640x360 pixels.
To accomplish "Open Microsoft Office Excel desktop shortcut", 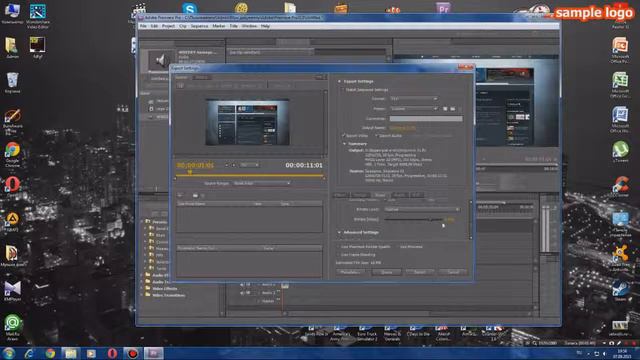I will pyautogui.click(x=620, y=85).
